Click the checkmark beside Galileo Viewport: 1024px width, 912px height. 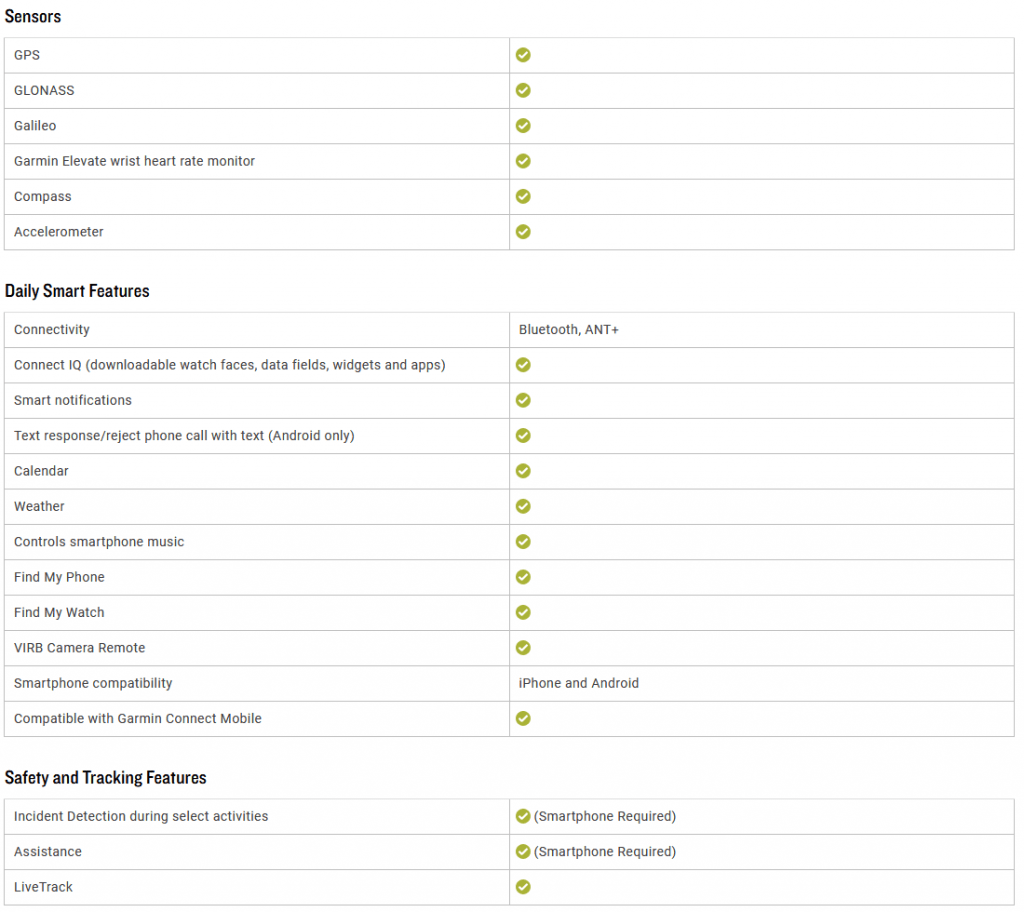pyautogui.click(x=523, y=126)
